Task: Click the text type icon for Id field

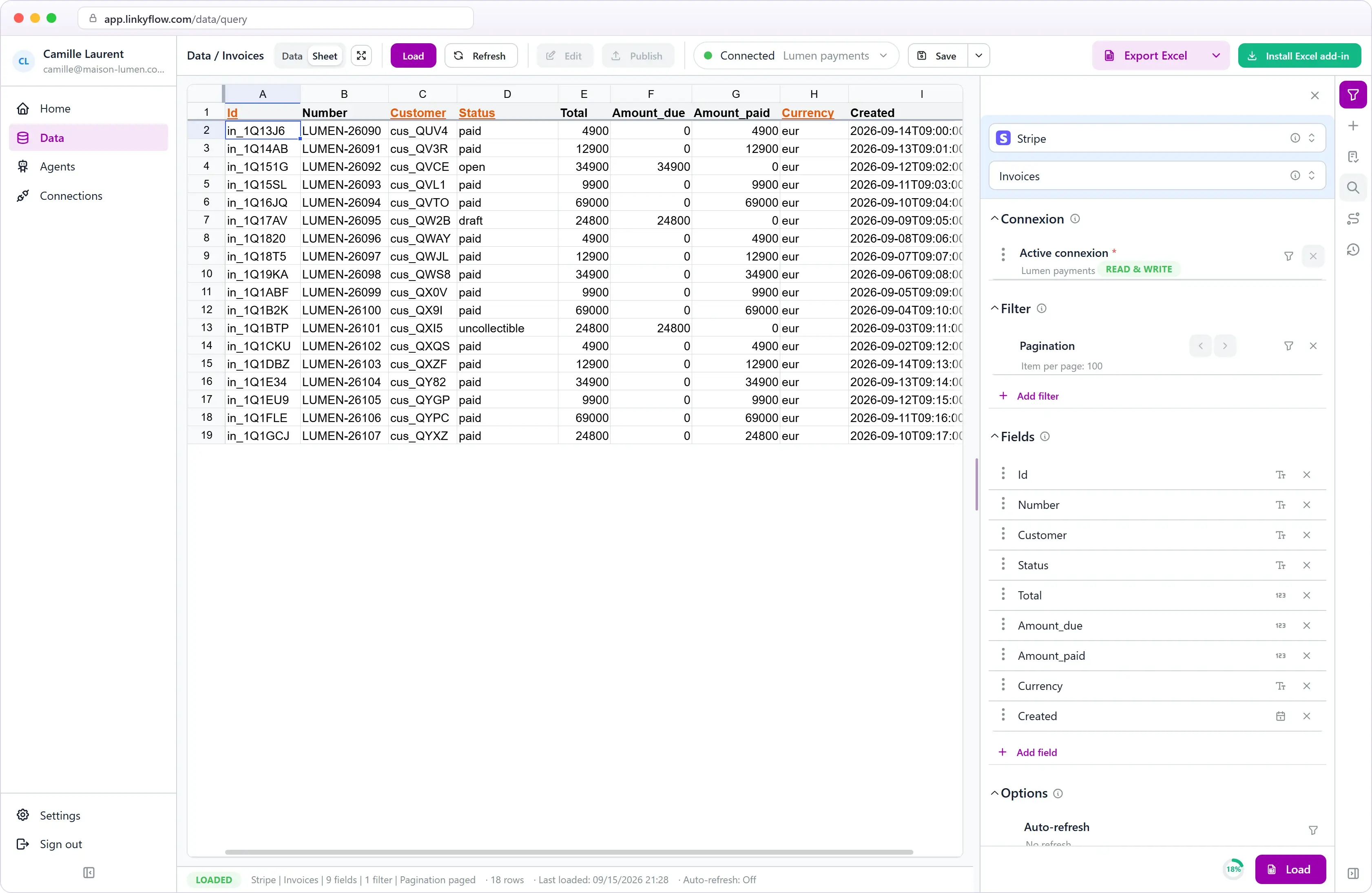Action: click(x=1280, y=475)
